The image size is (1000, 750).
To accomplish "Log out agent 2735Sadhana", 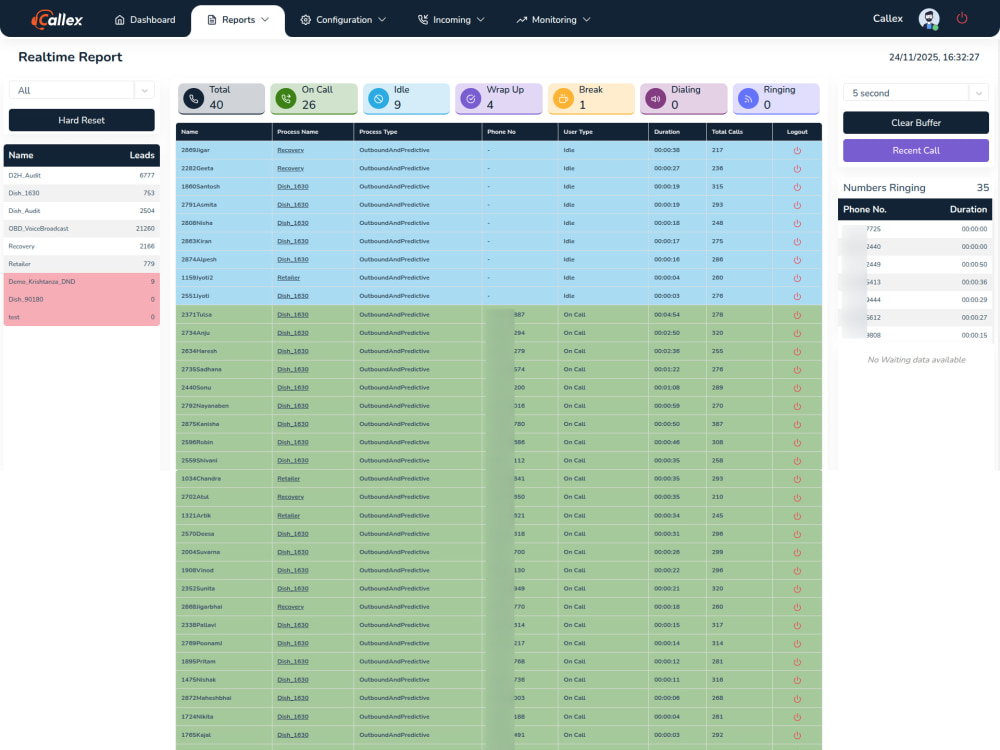I will coord(797,370).
